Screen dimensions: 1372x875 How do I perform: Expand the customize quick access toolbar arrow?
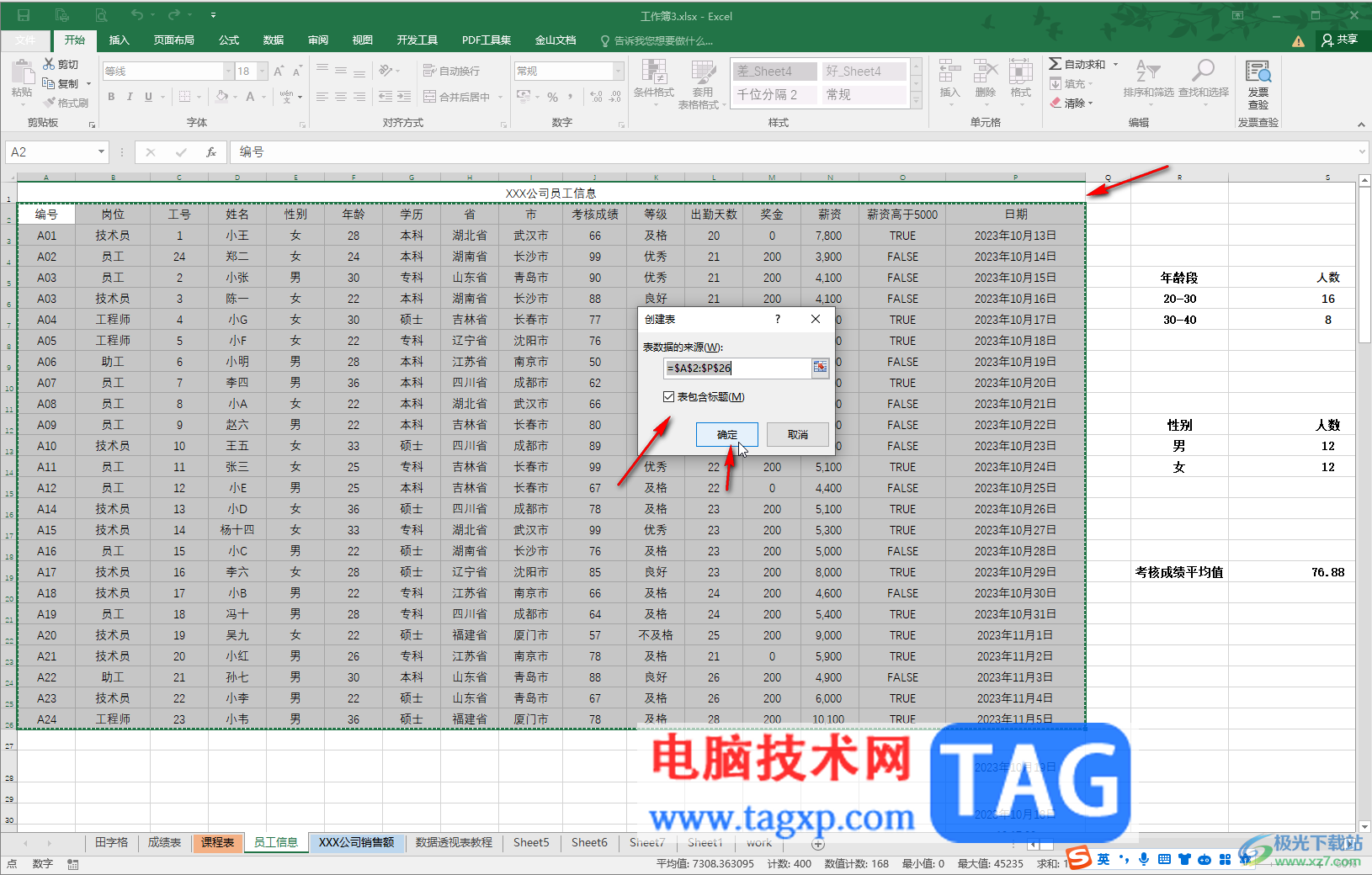[x=213, y=15]
